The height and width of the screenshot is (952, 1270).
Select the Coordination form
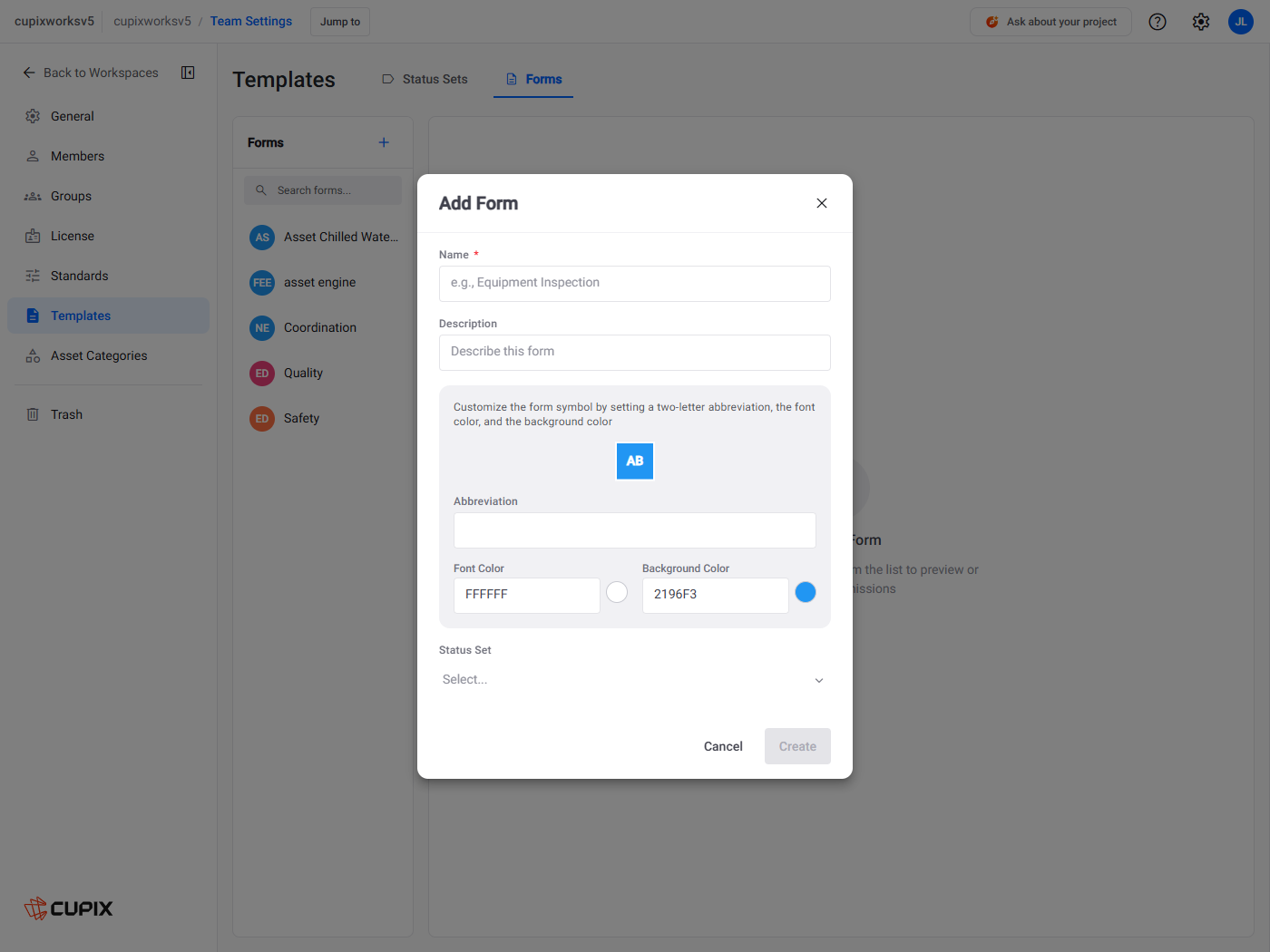tap(323, 327)
